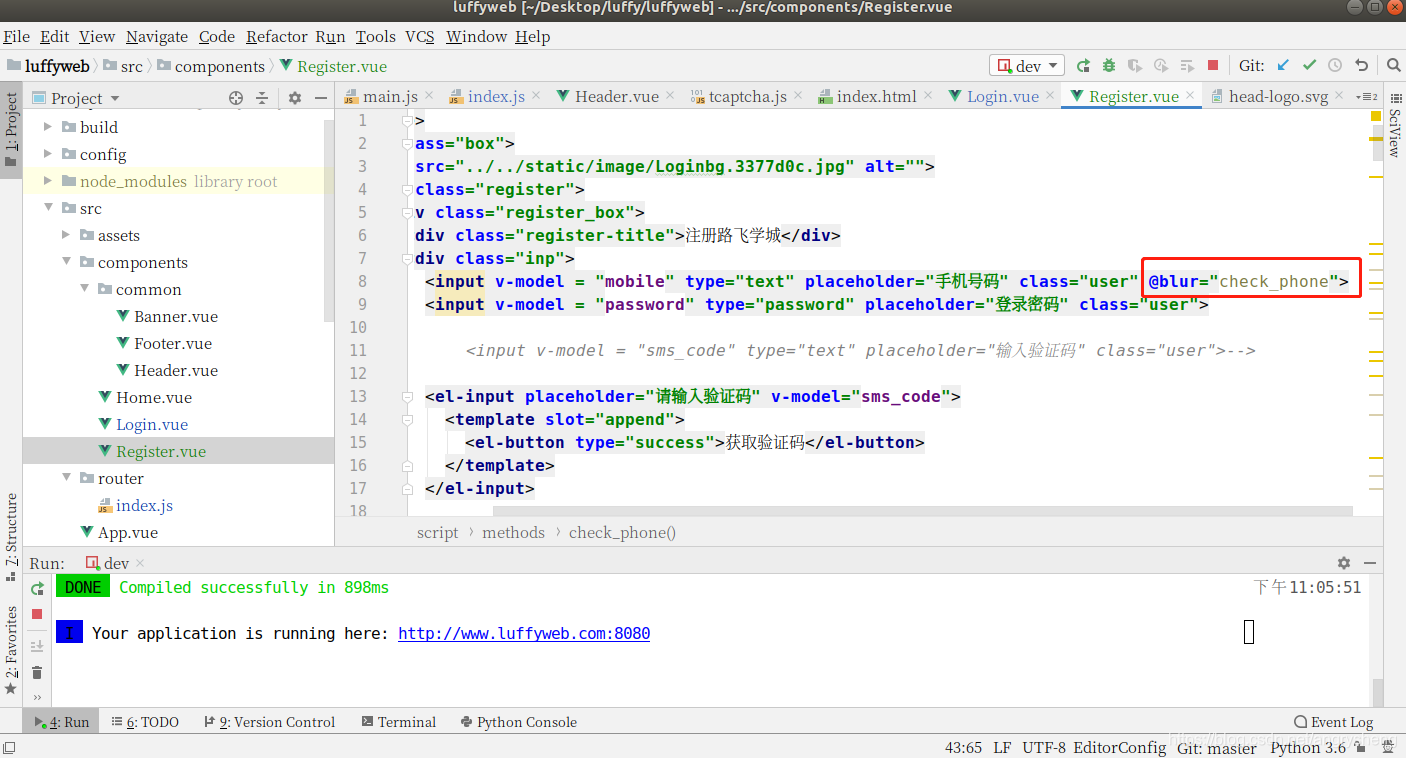Toggle the 6: TODO tool window
The image size is (1406, 758).
[x=145, y=722]
